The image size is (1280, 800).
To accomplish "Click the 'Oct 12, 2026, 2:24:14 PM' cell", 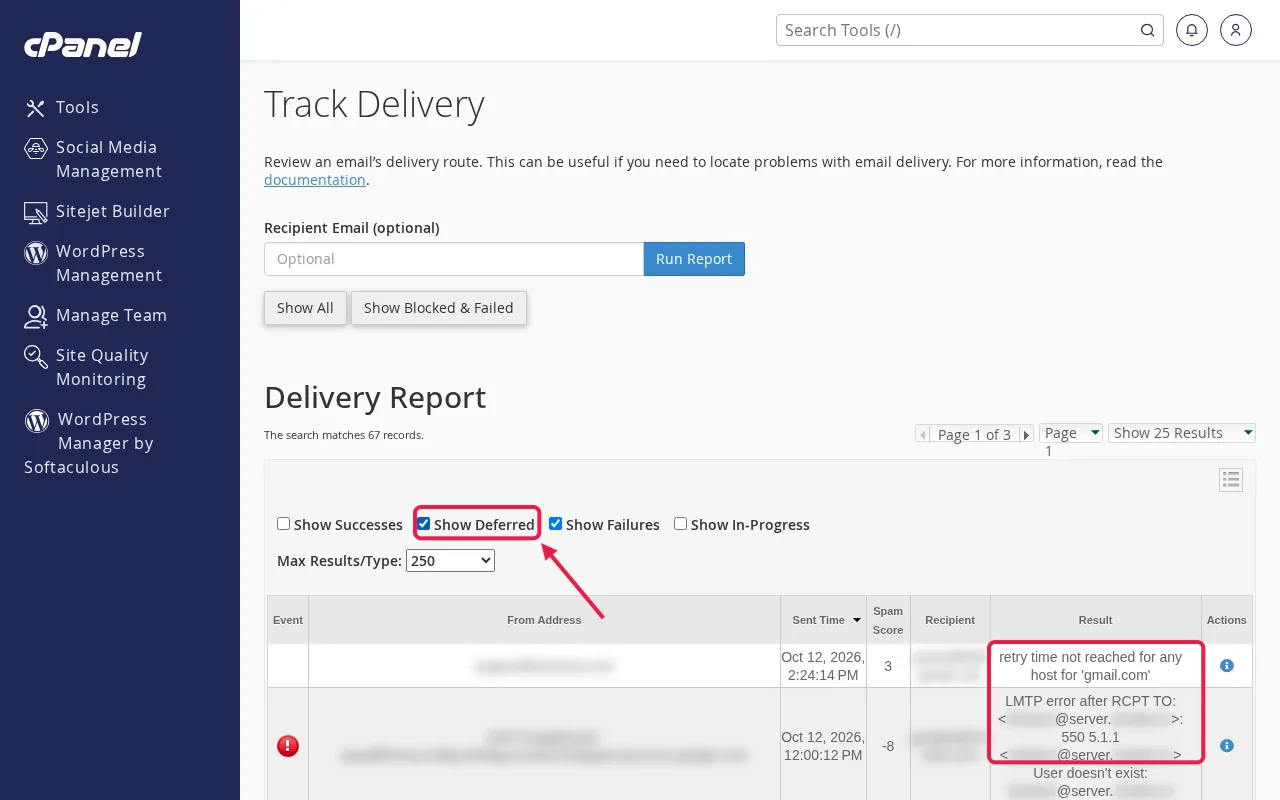I will tap(825, 666).
